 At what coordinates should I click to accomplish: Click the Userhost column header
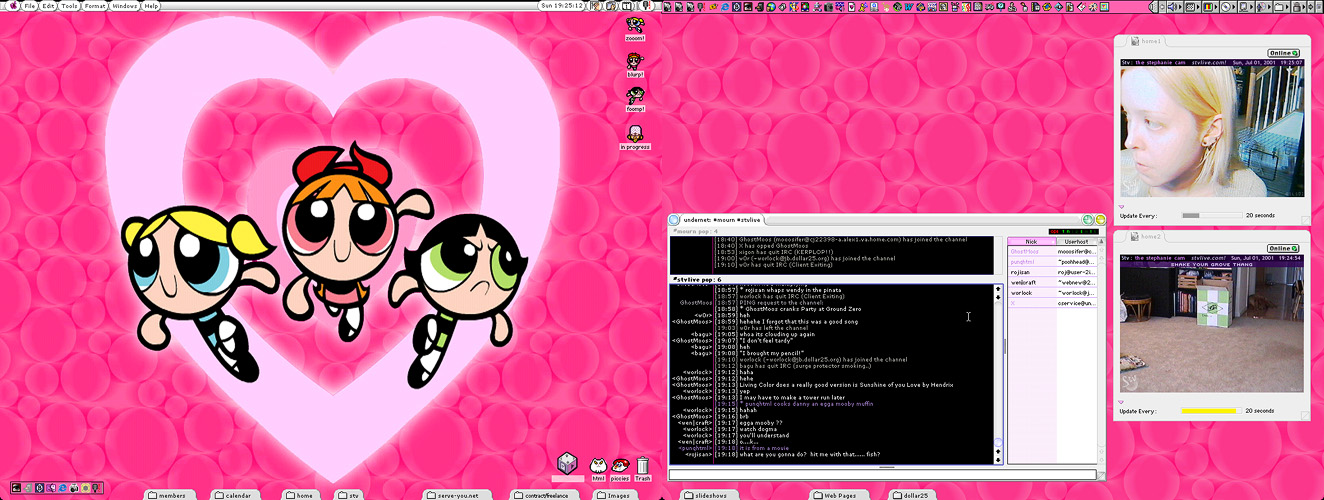tap(1076, 241)
